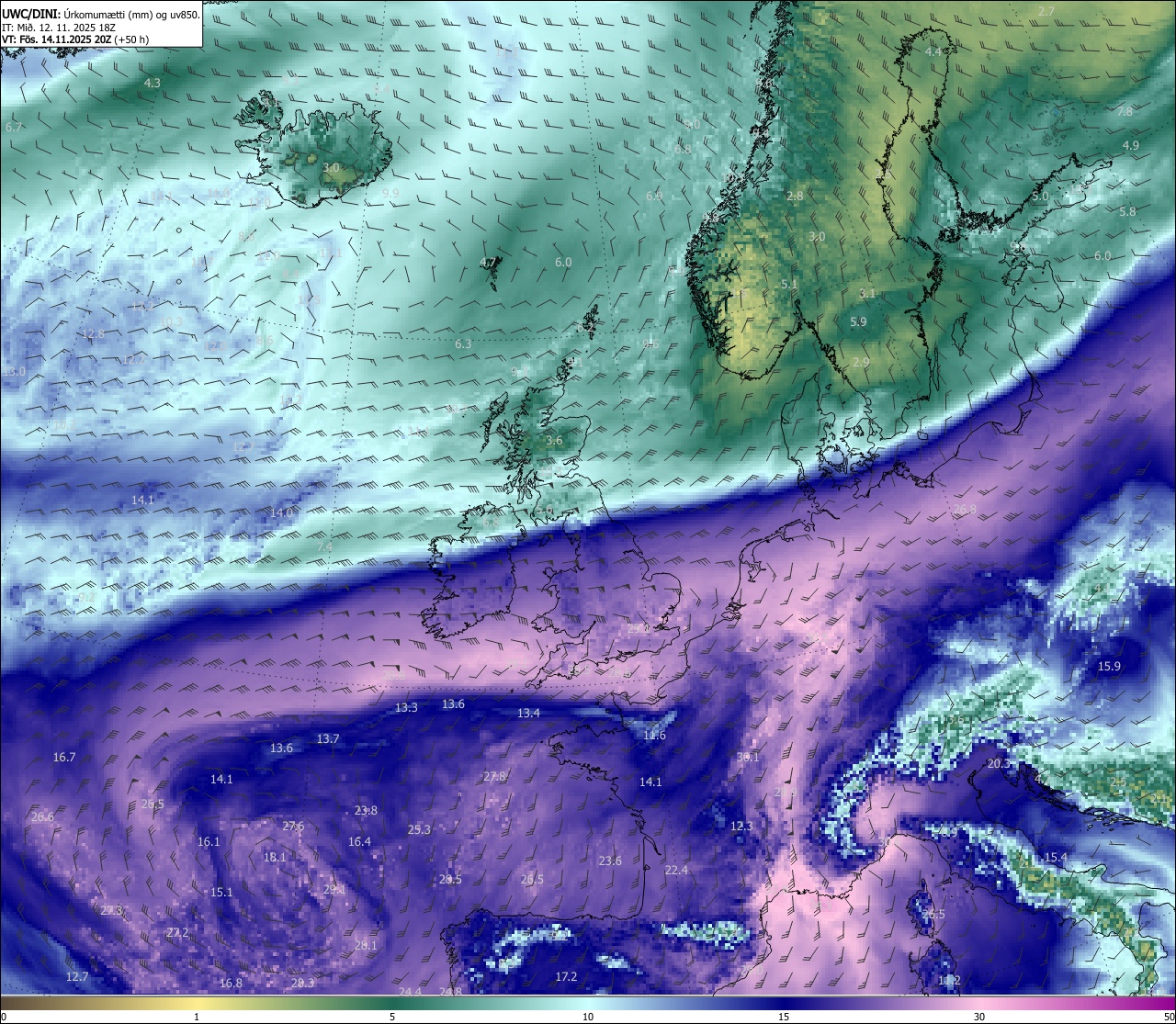Select the map value '2.7'

point(1046,11)
